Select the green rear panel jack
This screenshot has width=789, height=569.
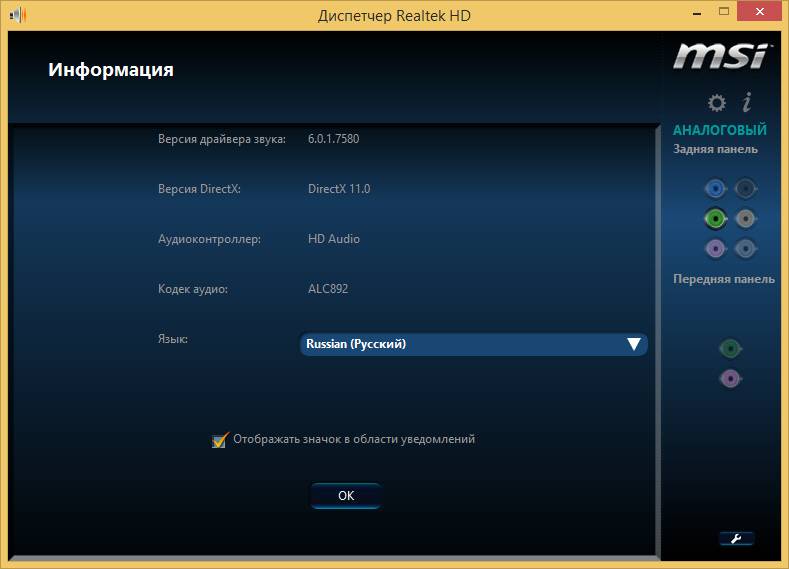tap(715, 218)
